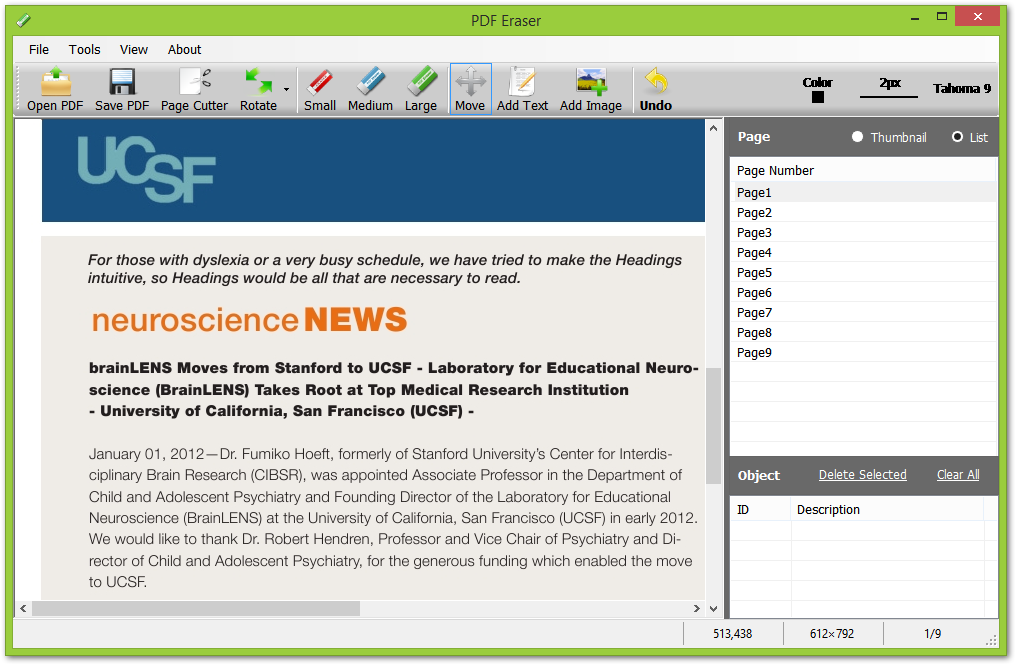Activate the Move tool
Viewport: 1016px width, 665px height.
pyautogui.click(x=470, y=89)
